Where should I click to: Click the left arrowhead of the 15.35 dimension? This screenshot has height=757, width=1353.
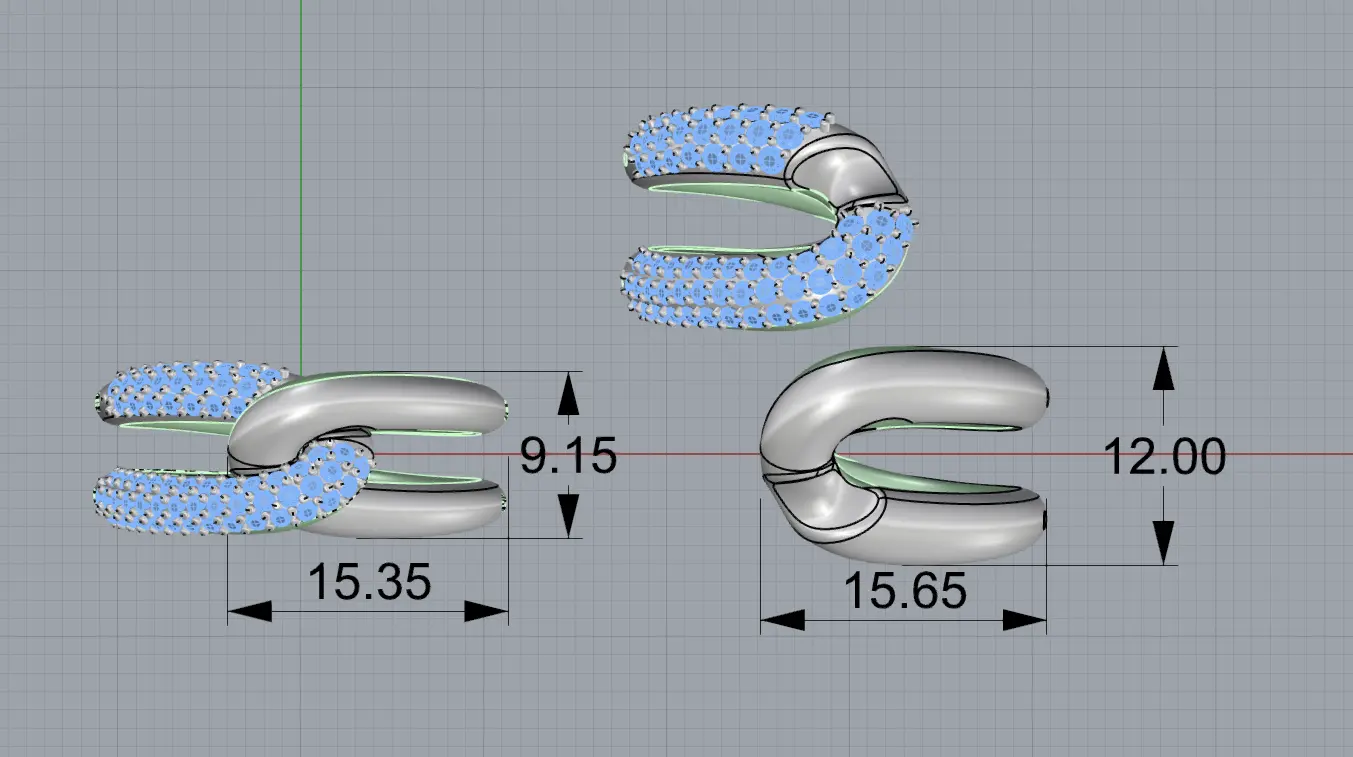[x=250, y=611]
